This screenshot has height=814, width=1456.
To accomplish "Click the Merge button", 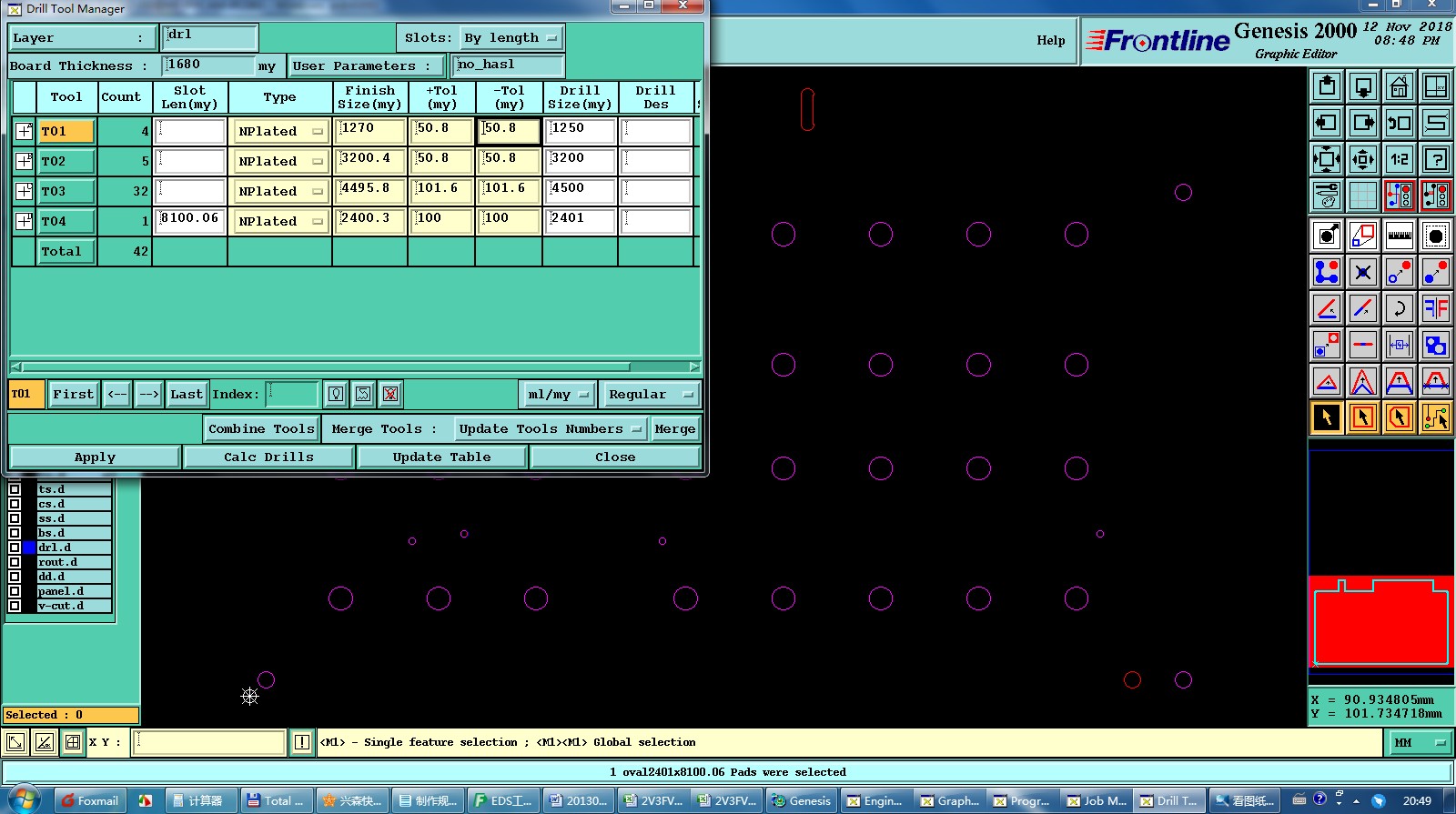I will pyautogui.click(x=674, y=428).
